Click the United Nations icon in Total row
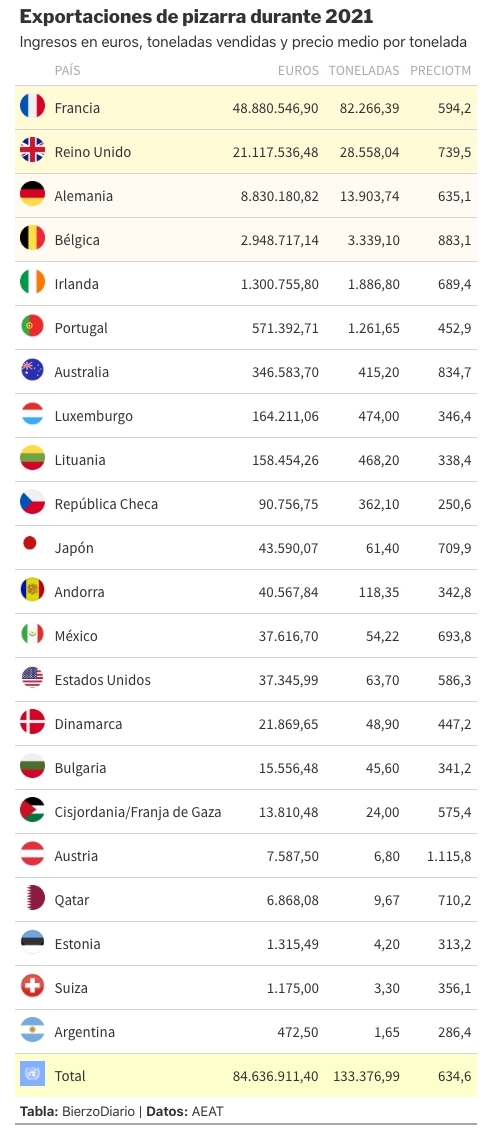The height and width of the screenshot is (1132, 501). [x=32, y=1075]
